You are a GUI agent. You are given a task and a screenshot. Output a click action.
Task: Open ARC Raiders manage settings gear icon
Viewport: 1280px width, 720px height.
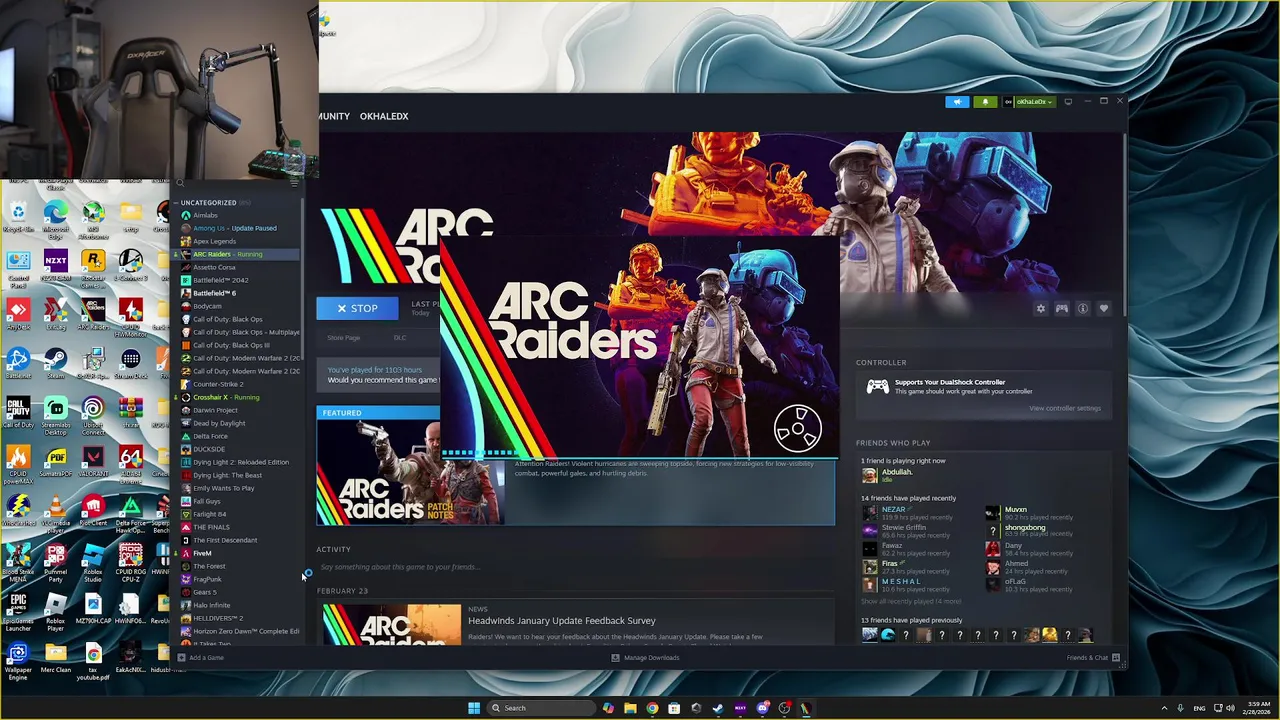pos(1040,309)
